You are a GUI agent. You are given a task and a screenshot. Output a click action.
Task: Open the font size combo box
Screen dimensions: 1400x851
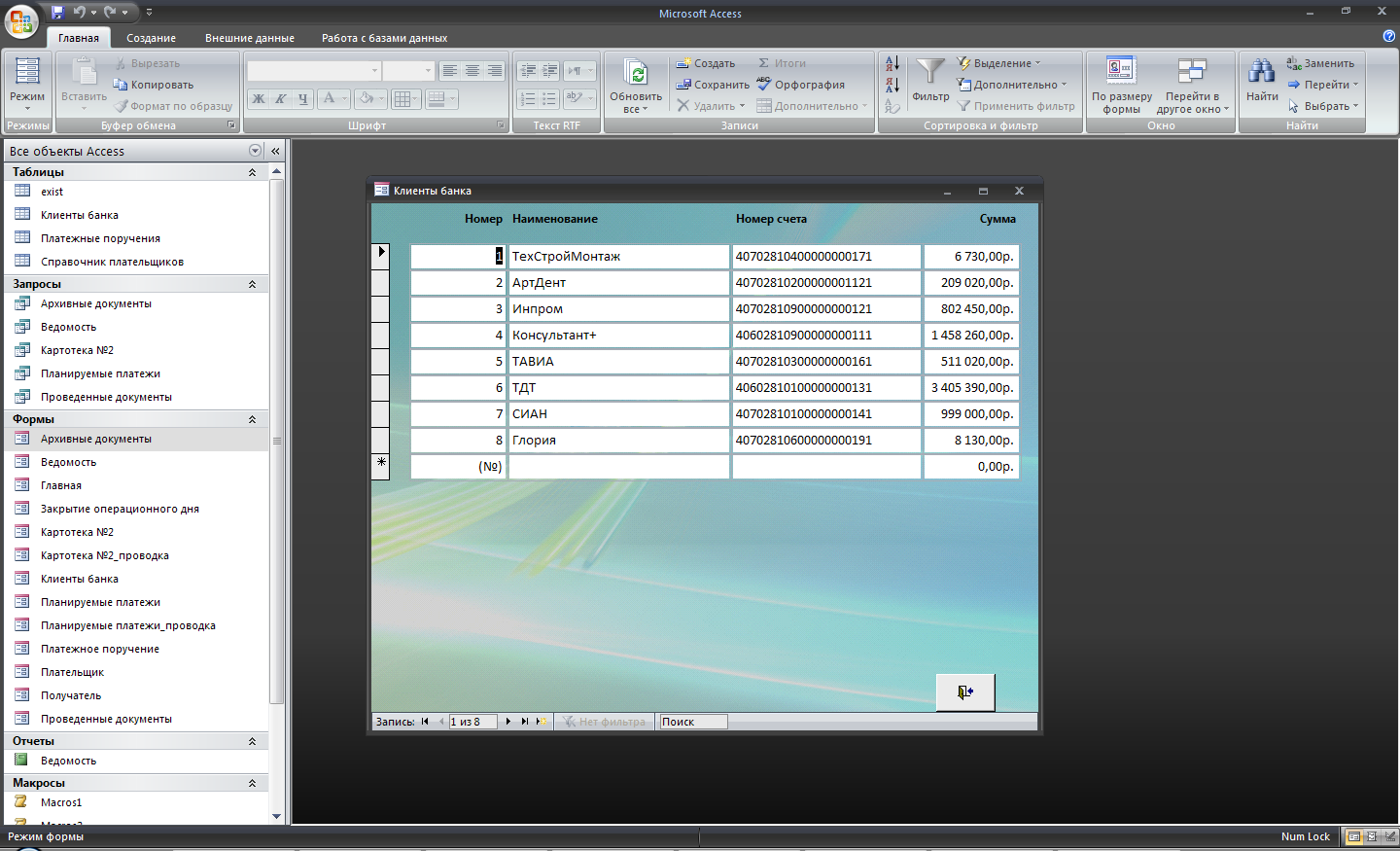pos(407,71)
